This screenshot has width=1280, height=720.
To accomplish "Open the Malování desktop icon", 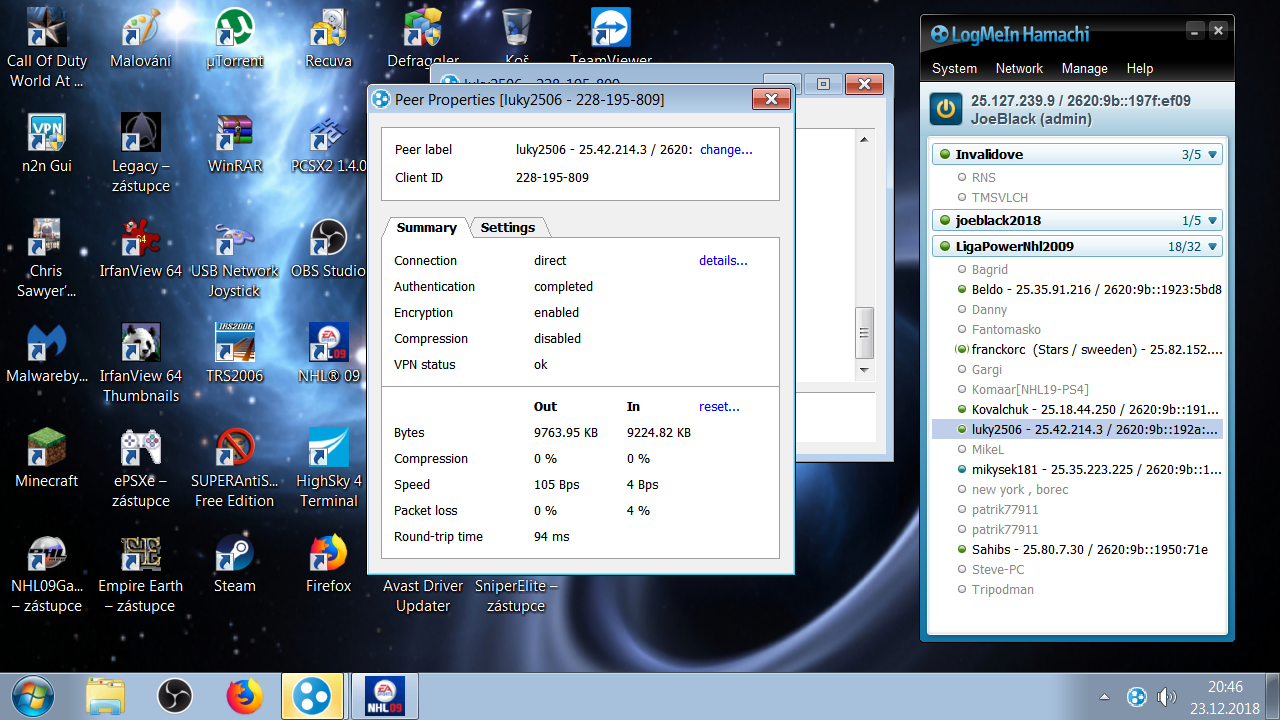I will click(x=140, y=38).
